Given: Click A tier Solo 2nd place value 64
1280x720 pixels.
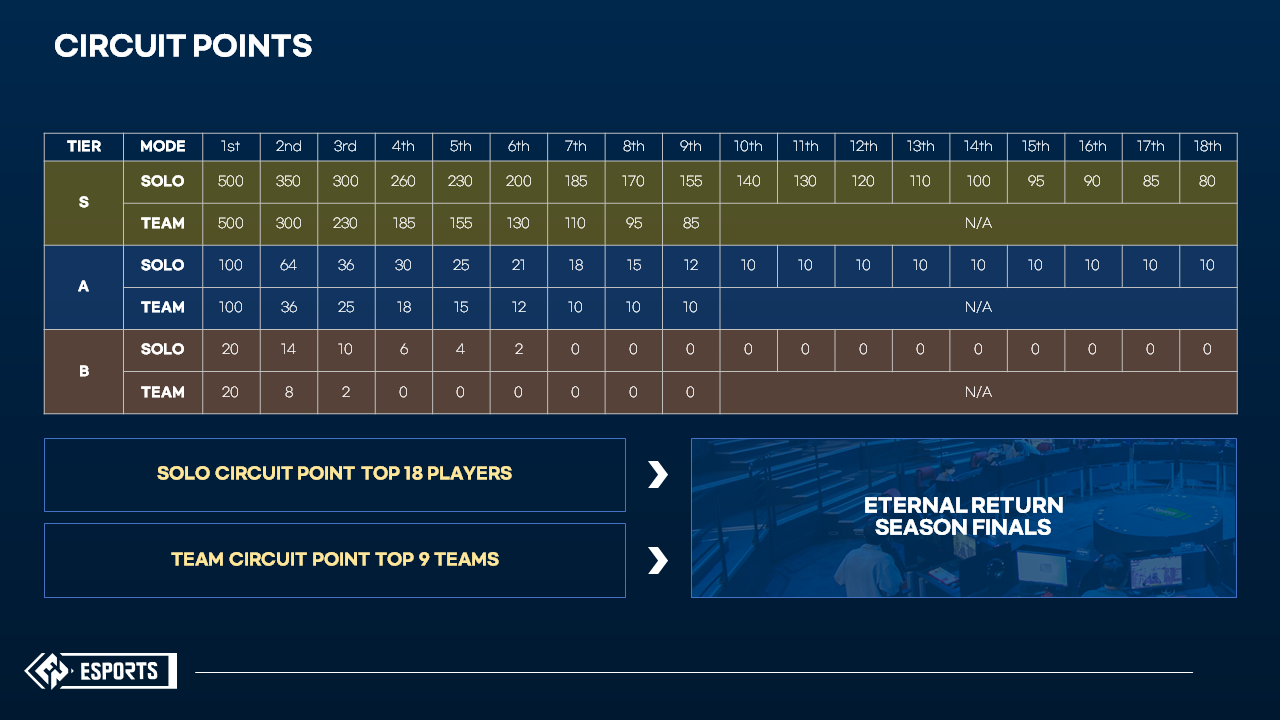Looking at the screenshot, I should (x=288, y=265).
